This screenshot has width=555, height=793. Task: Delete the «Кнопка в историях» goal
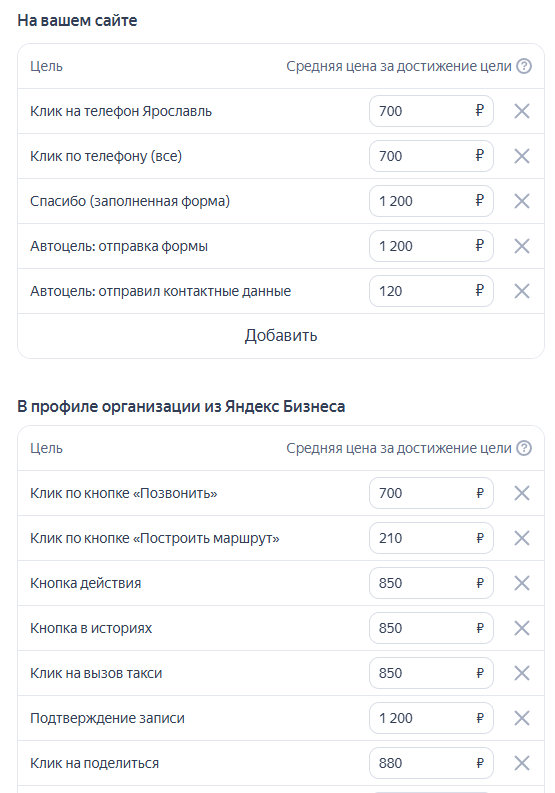coord(522,628)
